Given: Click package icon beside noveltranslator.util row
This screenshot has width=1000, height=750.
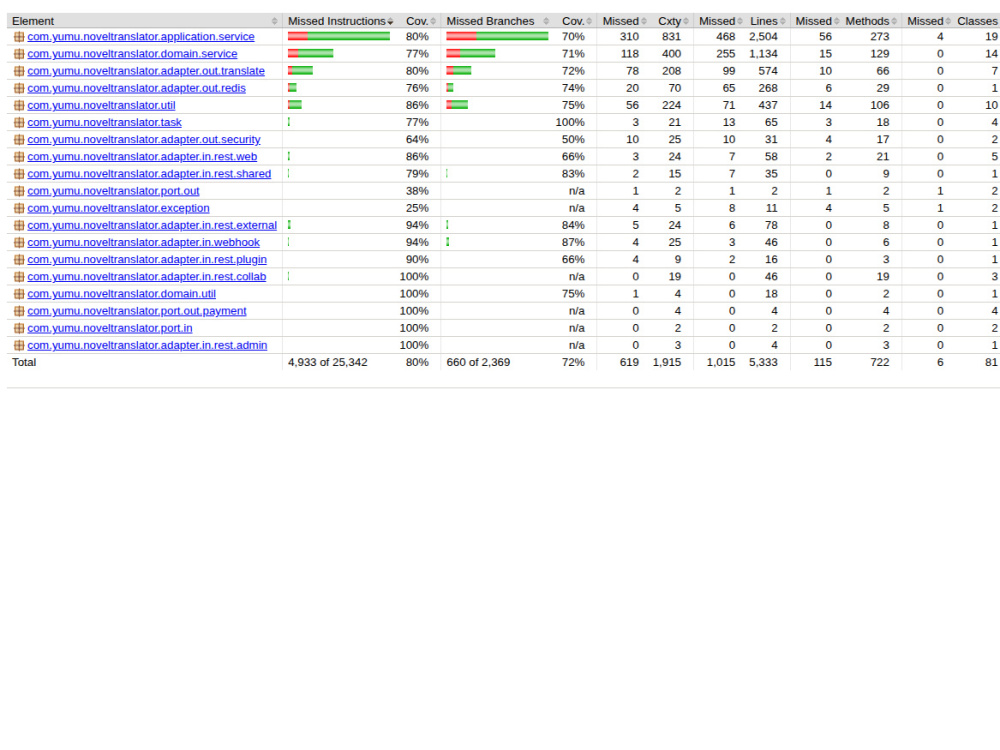Looking at the screenshot, I should [x=19, y=106].
